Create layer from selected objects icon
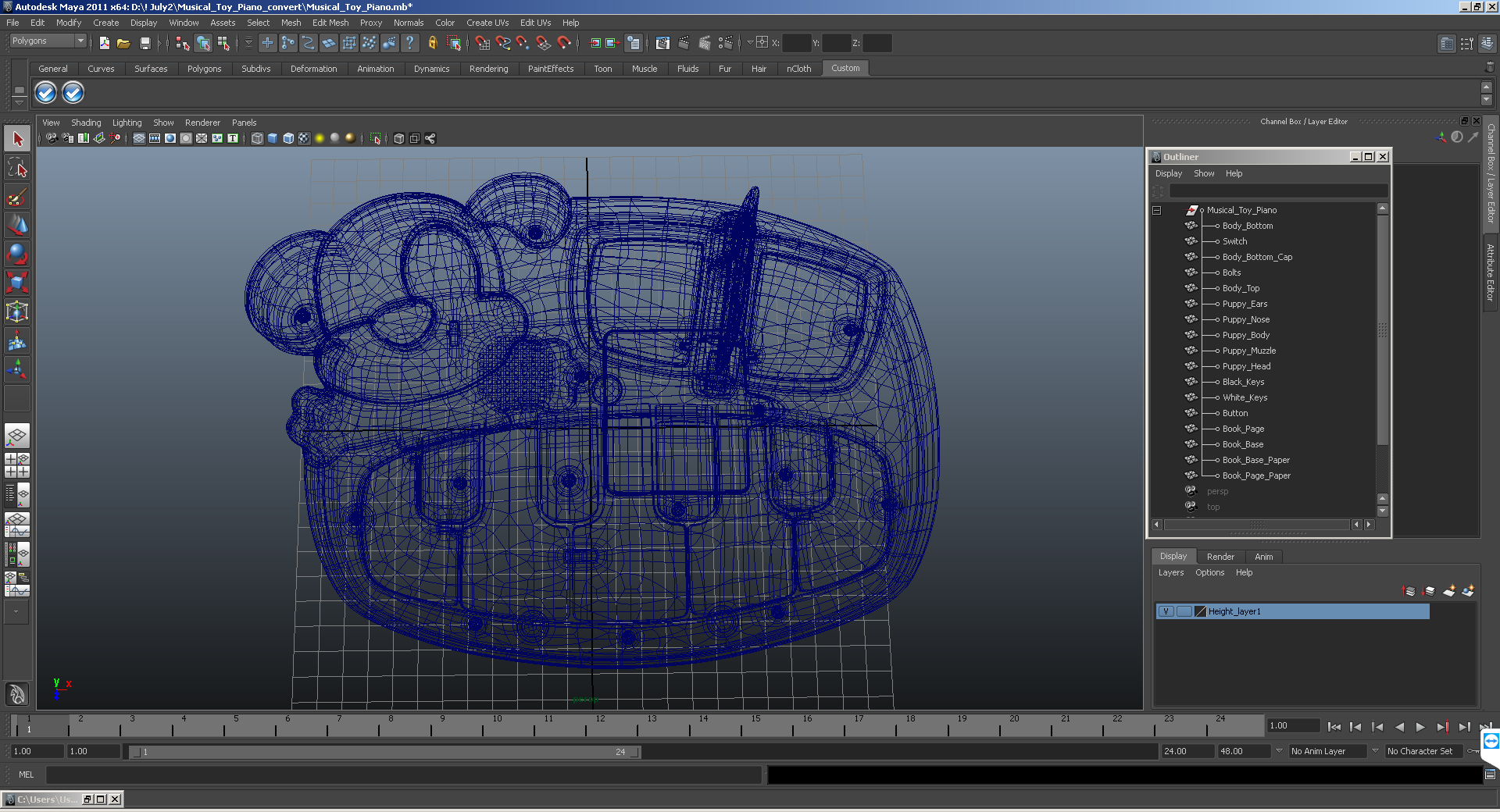The height and width of the screenshot is (812, 1500). [x=1468, y=591]
